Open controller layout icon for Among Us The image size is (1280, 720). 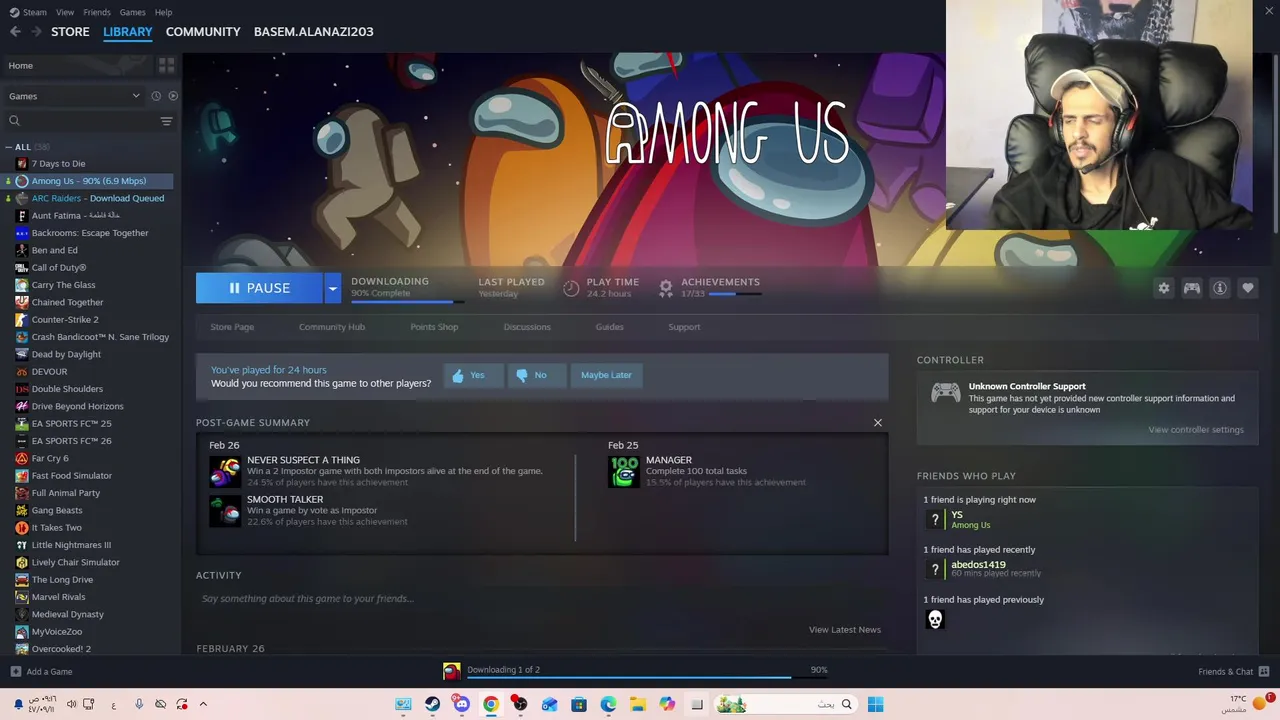(1192, 288)
